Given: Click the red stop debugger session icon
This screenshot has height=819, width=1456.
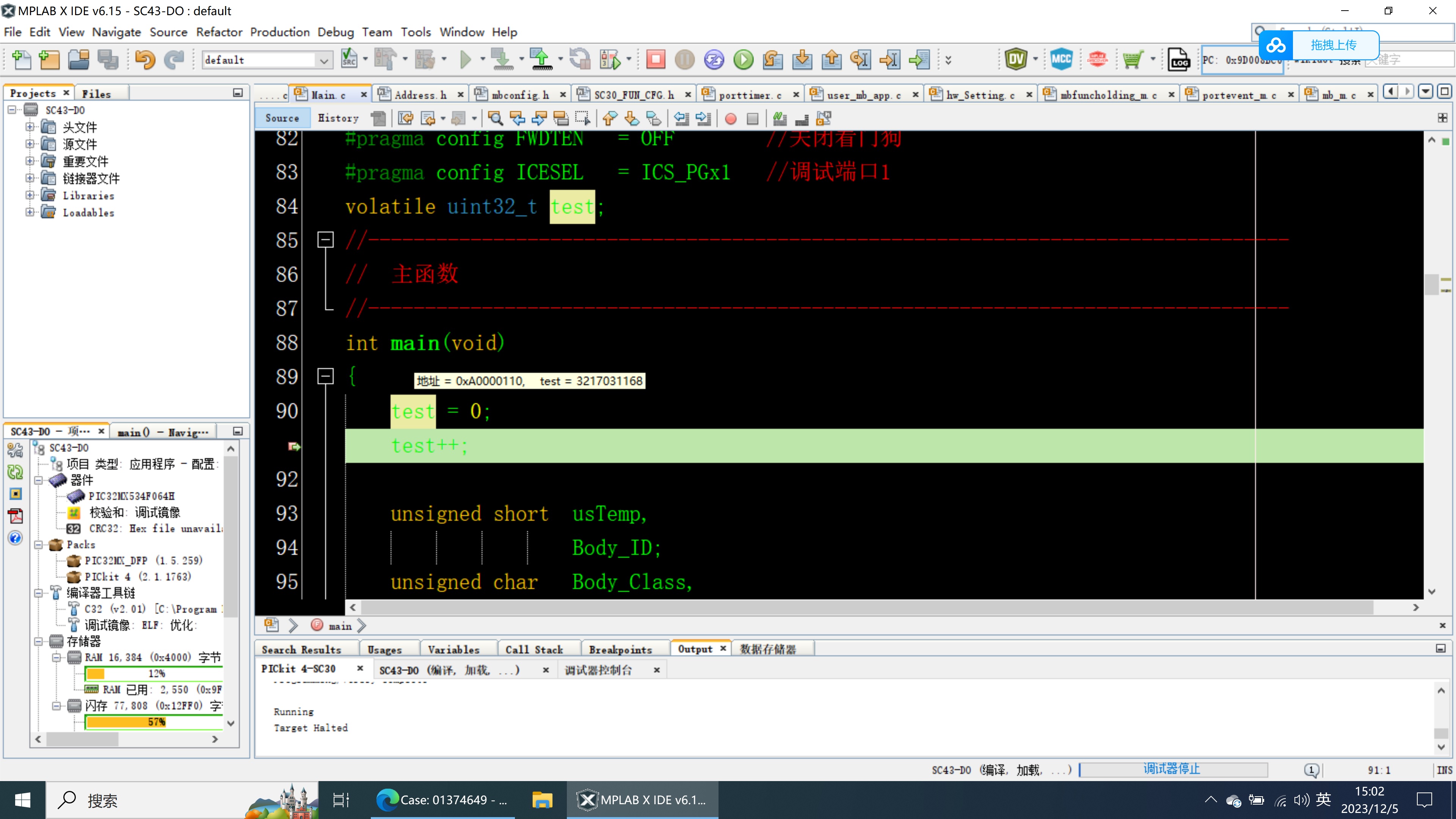Looking at the screenshot, I should click(x=656, y=60).
